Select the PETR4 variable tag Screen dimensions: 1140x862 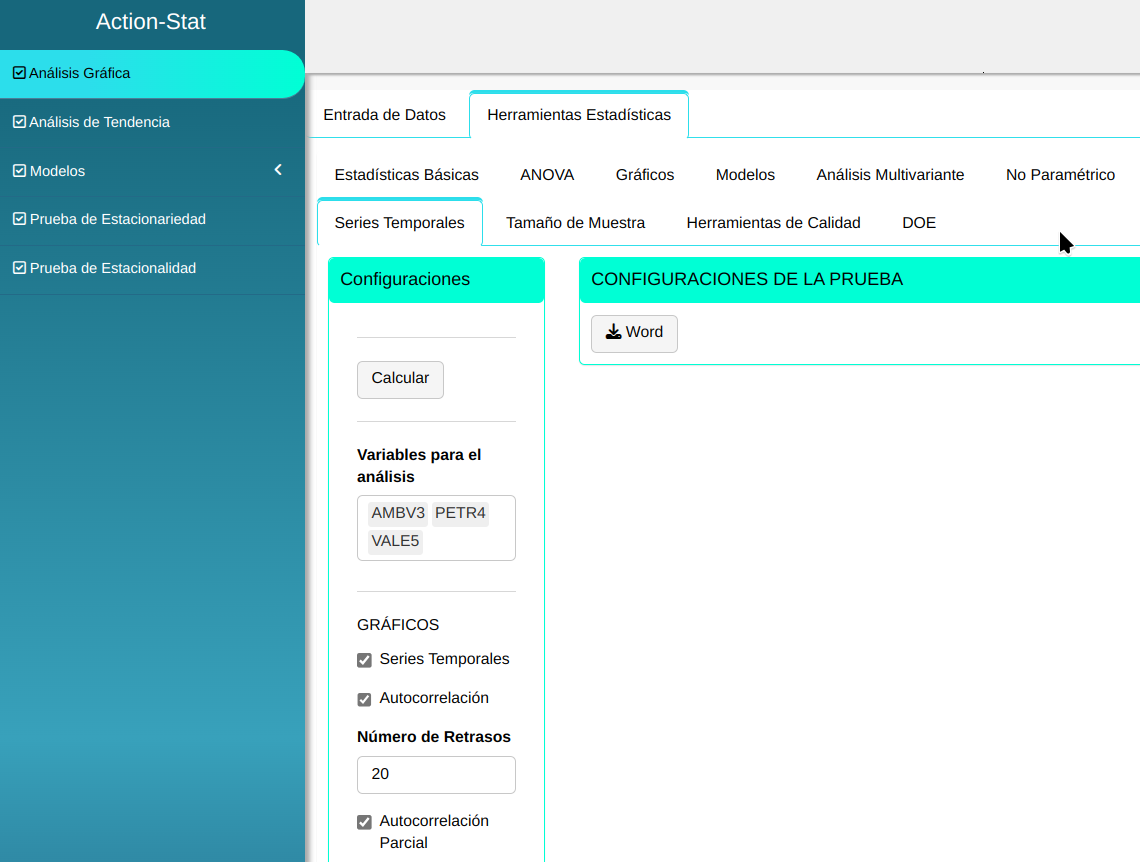click(460, 514)
